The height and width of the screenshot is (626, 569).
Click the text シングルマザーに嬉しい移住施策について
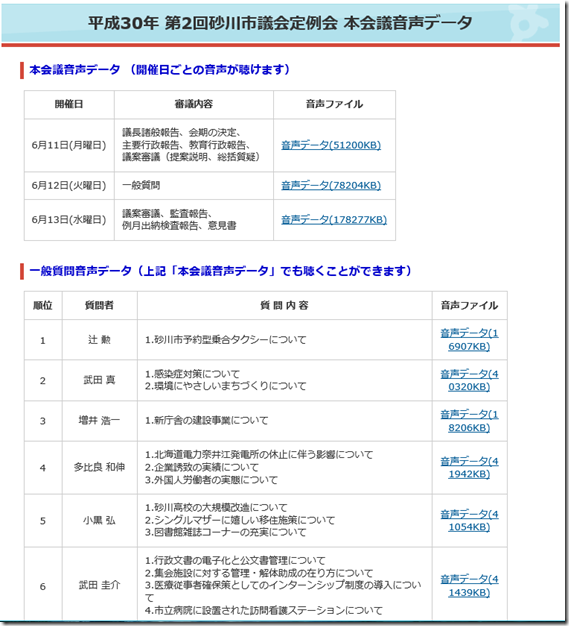[244, 520]
